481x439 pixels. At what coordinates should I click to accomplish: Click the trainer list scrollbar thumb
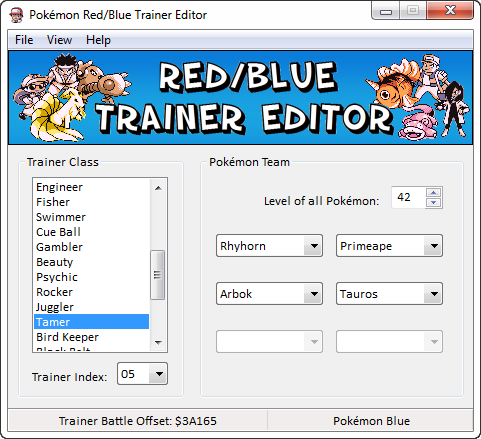point(157,275)
